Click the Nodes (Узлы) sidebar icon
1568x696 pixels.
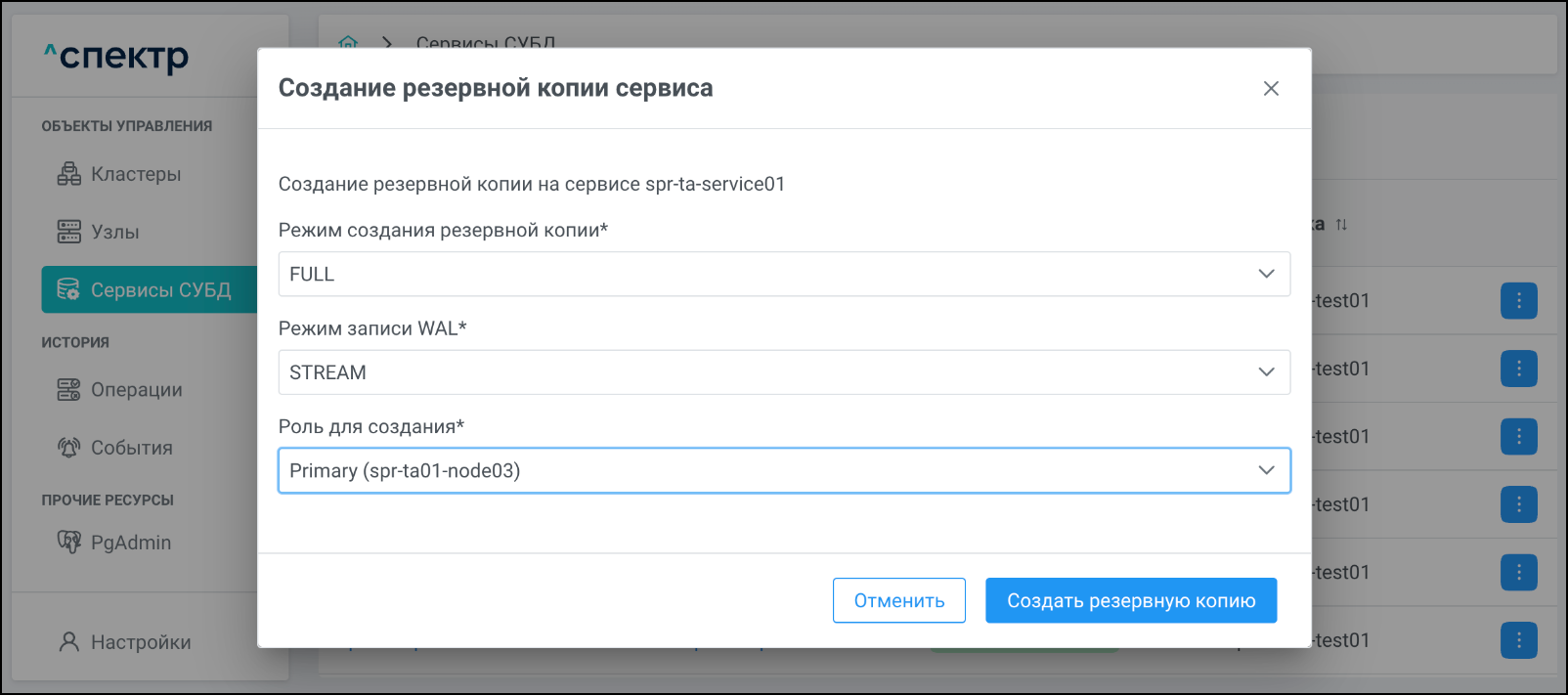[x=68, y=232]
